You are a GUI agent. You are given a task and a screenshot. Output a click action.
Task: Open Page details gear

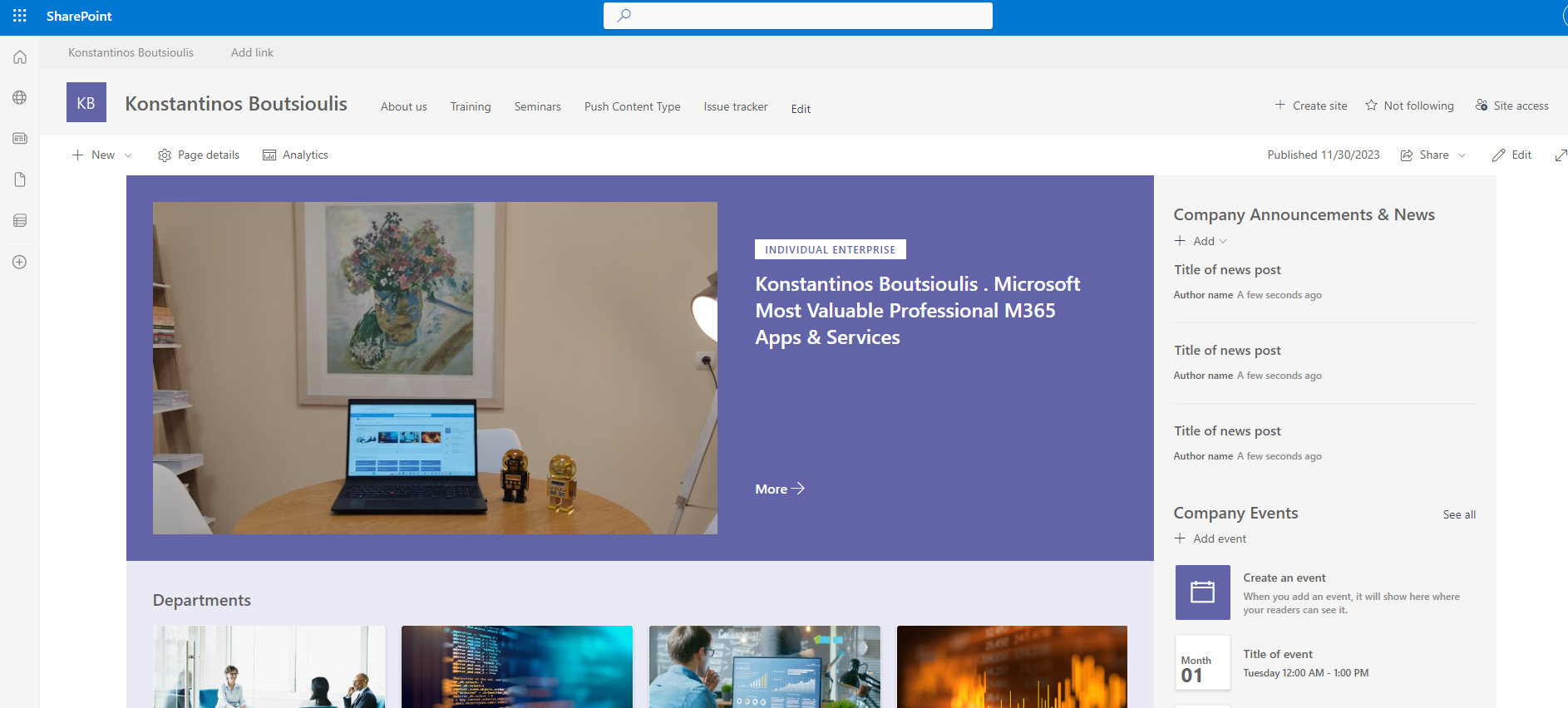coord(199,155)
